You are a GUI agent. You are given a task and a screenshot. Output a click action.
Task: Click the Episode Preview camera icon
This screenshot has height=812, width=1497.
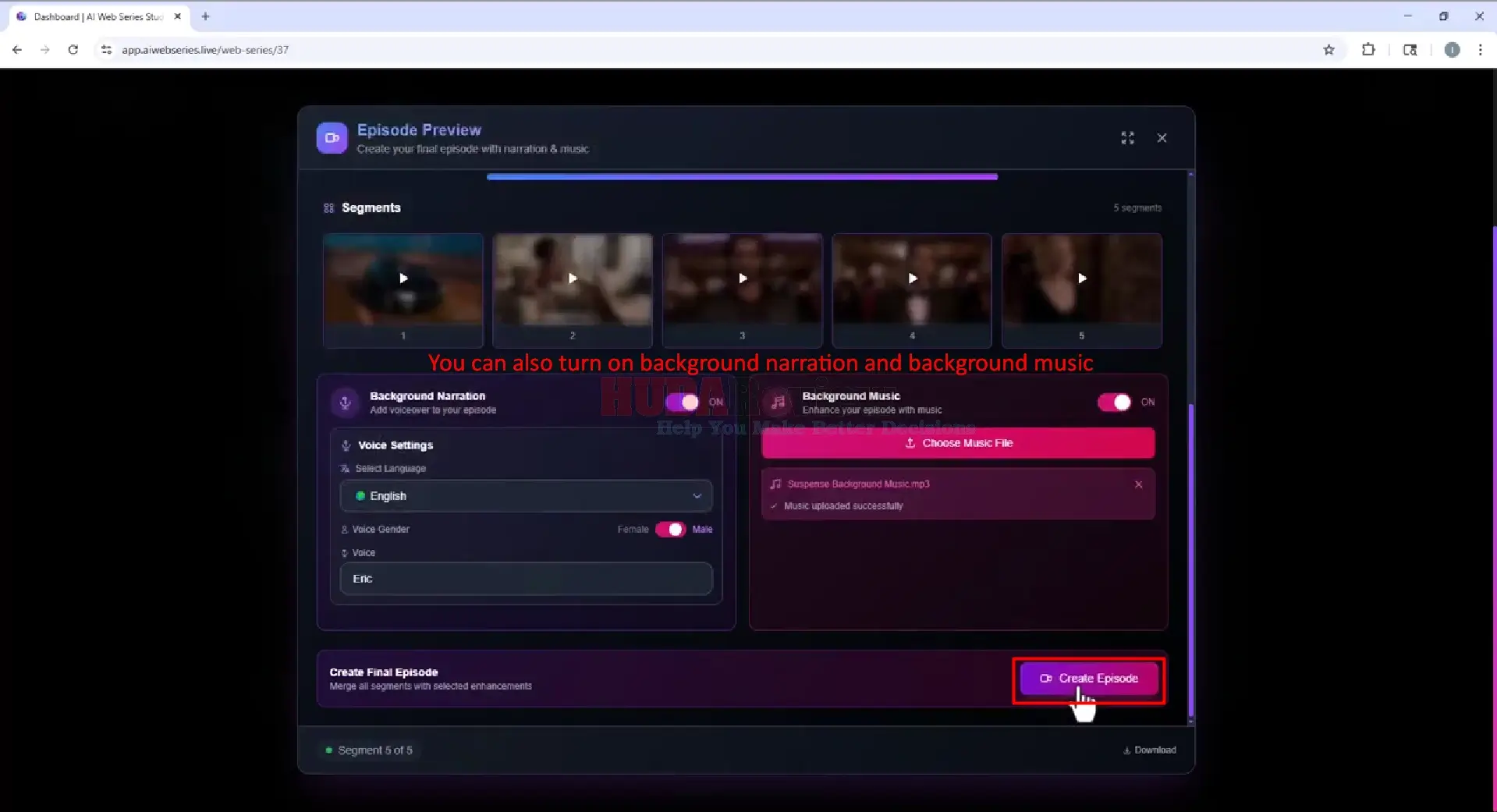coord(332,138)
